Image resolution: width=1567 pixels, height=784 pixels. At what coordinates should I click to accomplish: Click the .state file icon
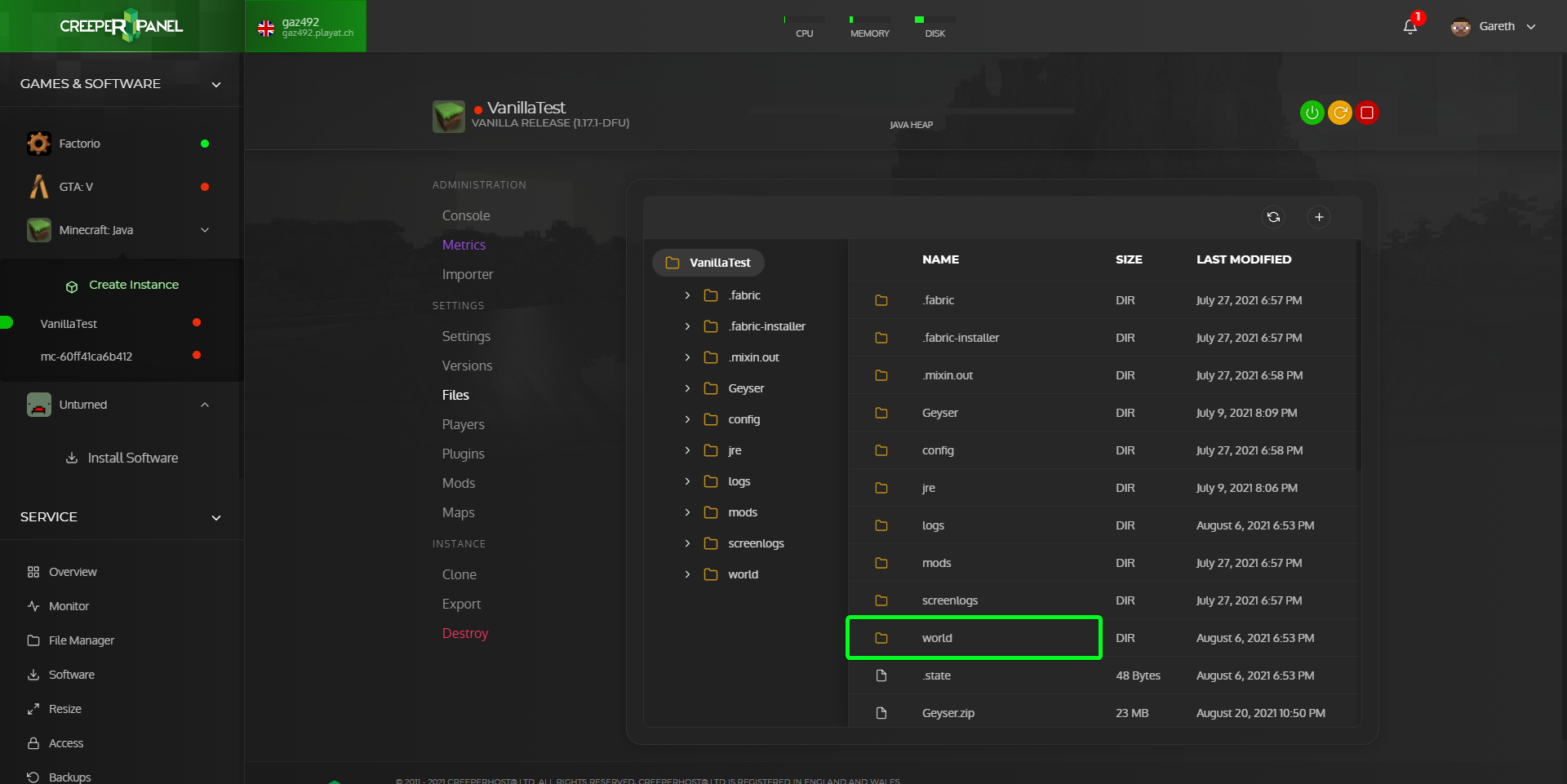pos(881,675)
